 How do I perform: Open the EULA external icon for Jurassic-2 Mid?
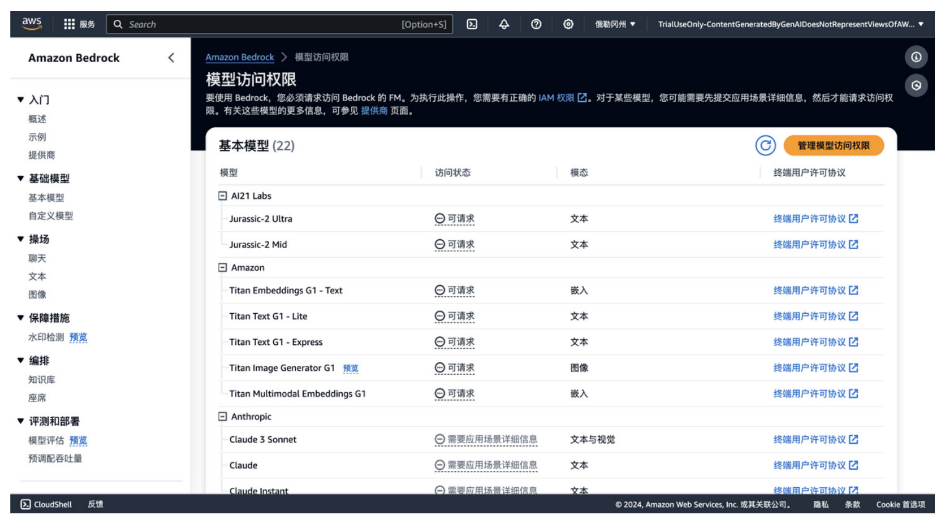(x=854, y=244)
